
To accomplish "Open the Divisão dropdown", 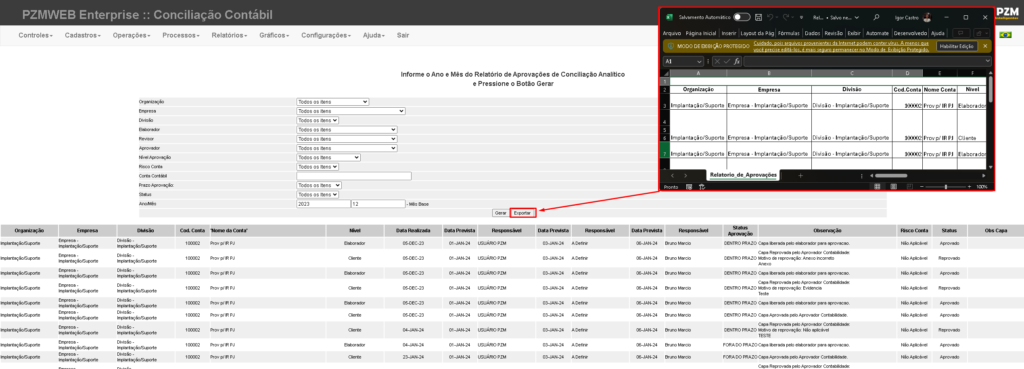I will 317,120.
